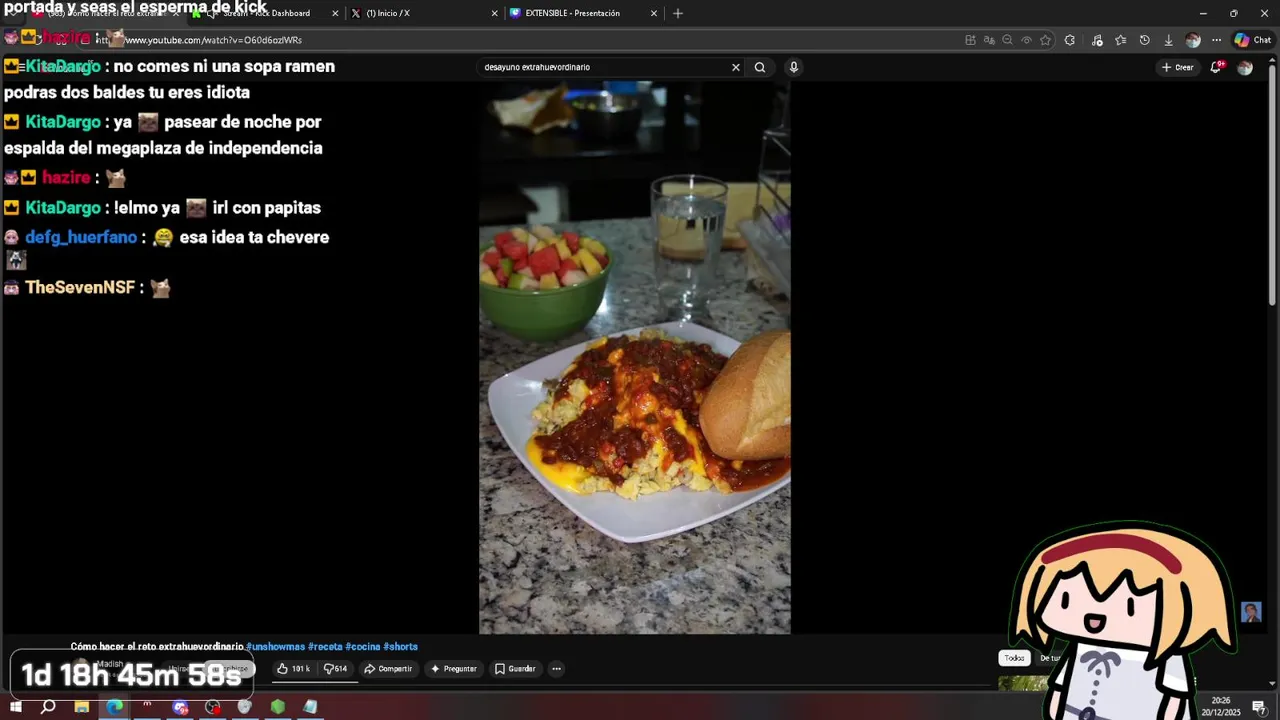Screen dimensions: 1280x720
Task: Open File Explorer from taskbar
Action: (x=82, y=707)
